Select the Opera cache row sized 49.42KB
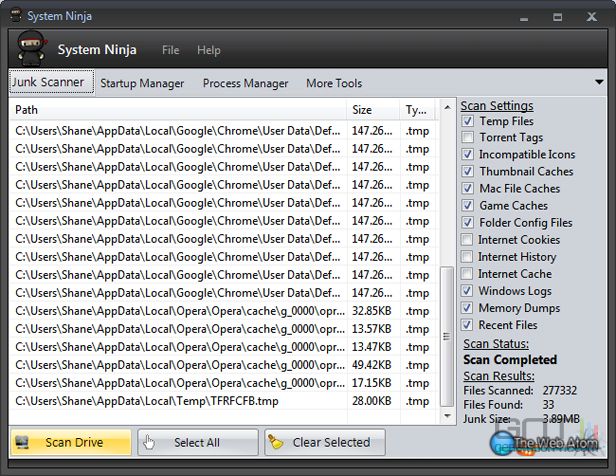Screen dimensions: 616x476 click(223, 365)
